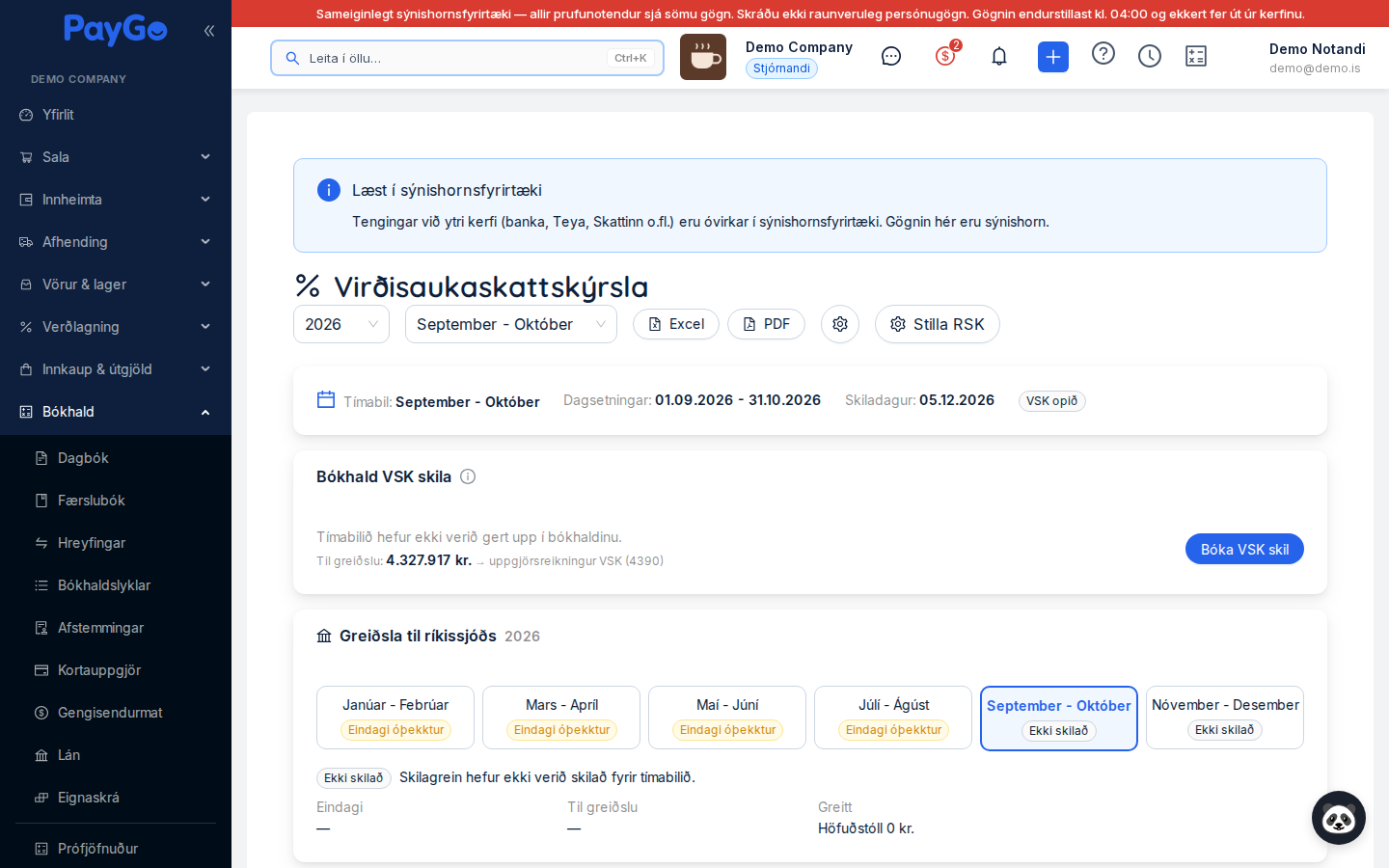
Task: Click the PayGo logo
Action: click(x=116, y=30)
